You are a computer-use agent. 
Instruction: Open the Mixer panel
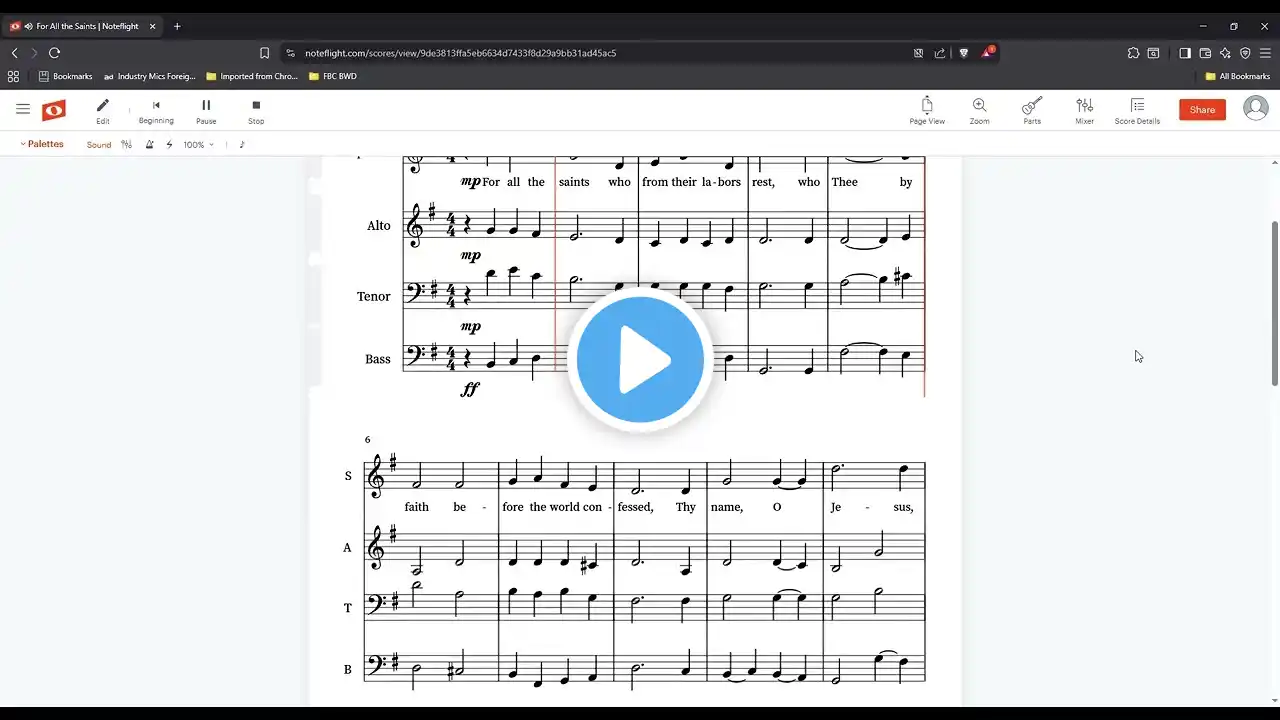[x=1085, y=110]
